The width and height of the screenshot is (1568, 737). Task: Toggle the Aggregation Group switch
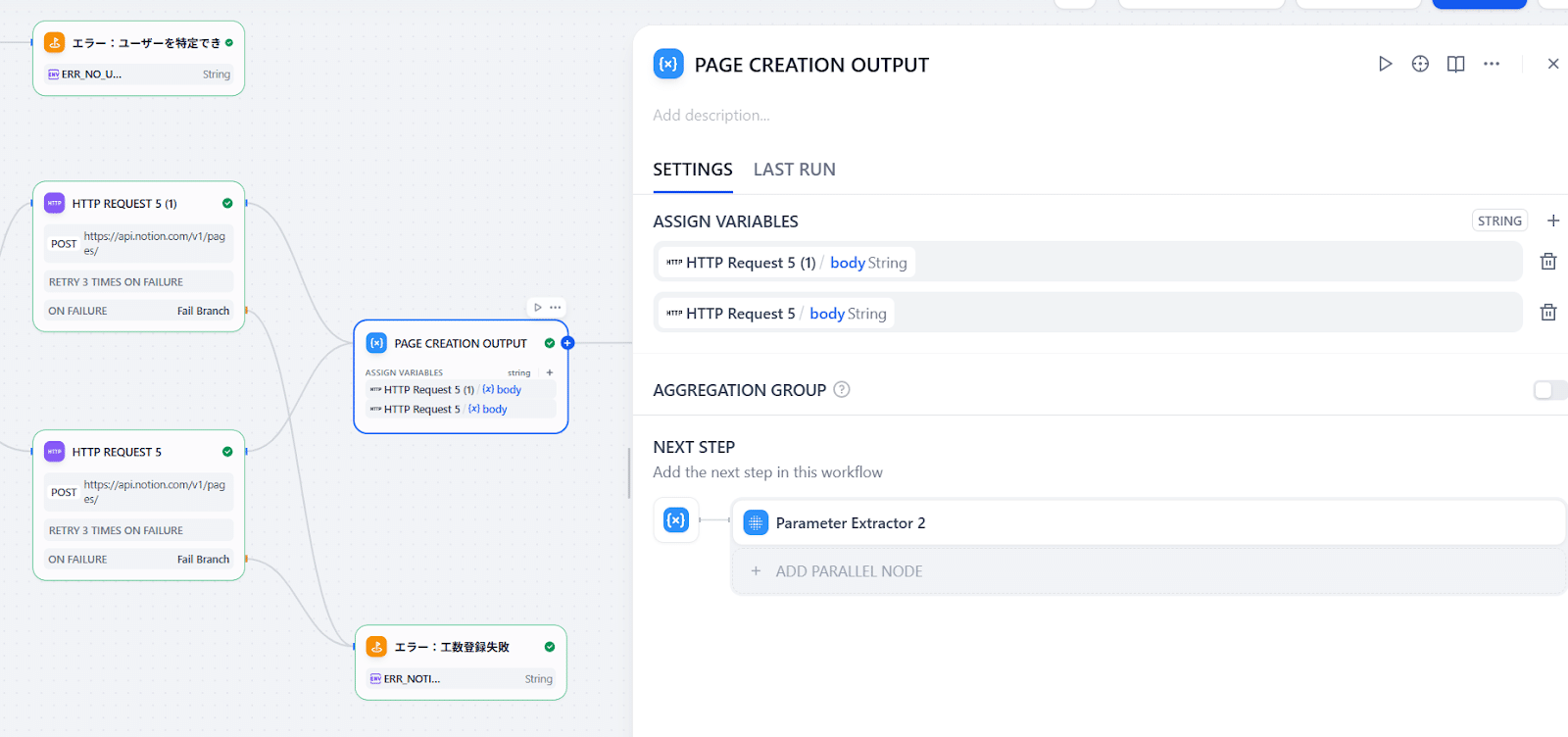coord(1549,390)
